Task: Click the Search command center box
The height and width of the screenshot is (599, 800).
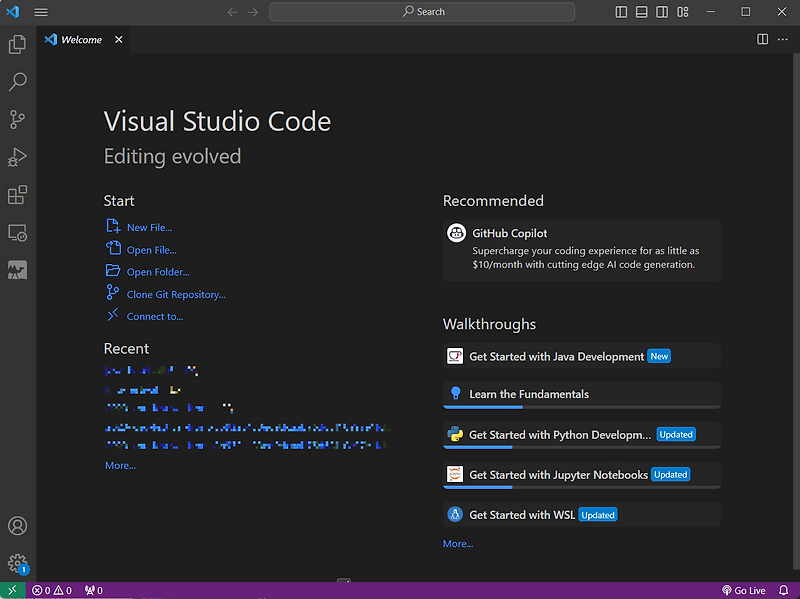Action: coord(422,12)
